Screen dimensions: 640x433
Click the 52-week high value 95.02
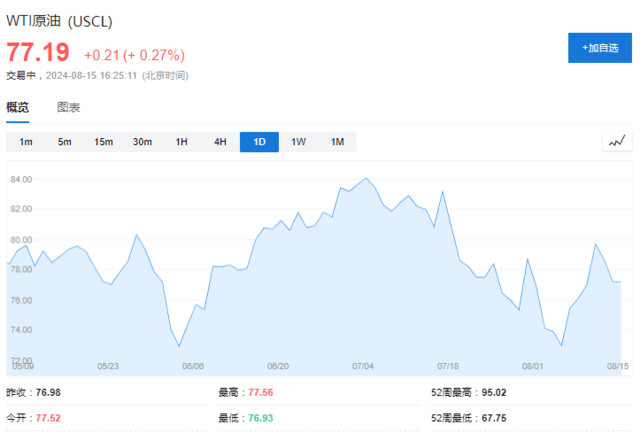tap(494, 393)
